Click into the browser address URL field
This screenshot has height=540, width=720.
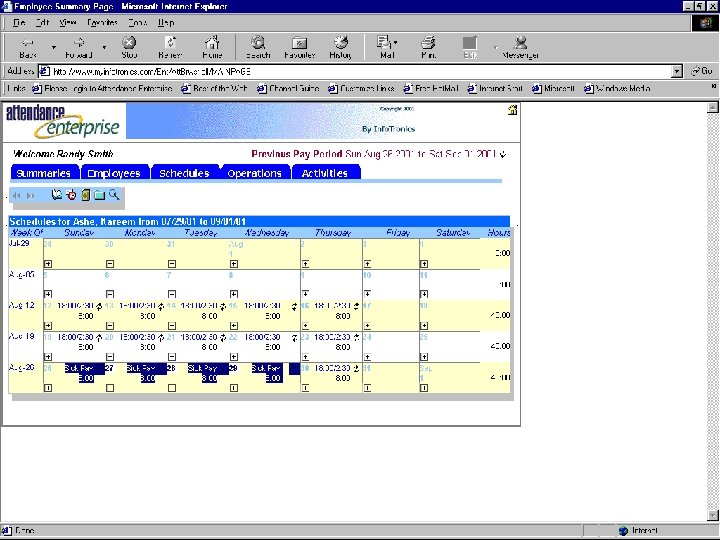pyautogui.click(x=356, y=71)
